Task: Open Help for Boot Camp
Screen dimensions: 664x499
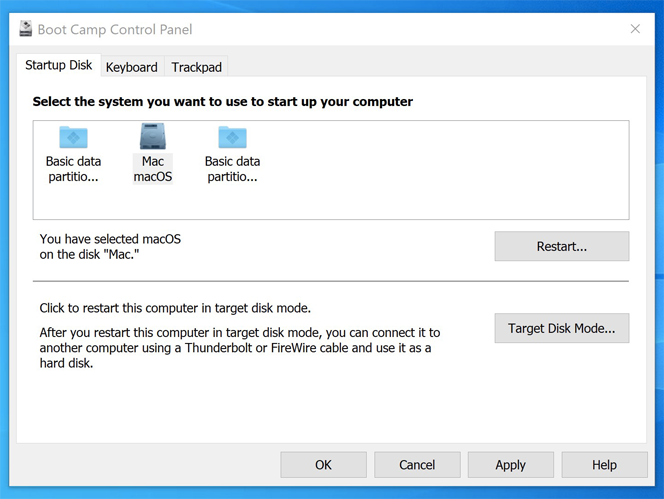Action: pos(604,465)
